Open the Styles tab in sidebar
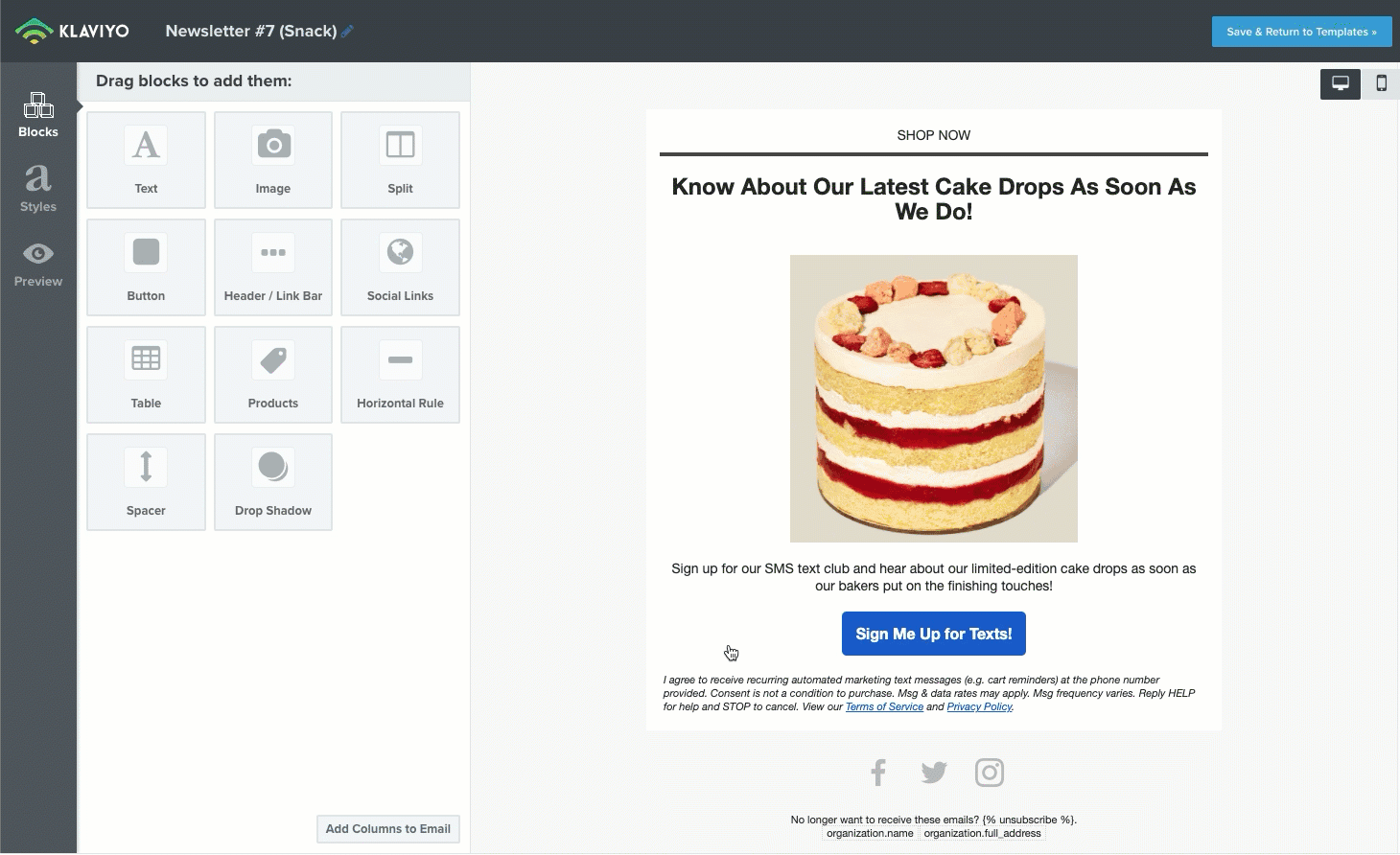 coord(38,189)
